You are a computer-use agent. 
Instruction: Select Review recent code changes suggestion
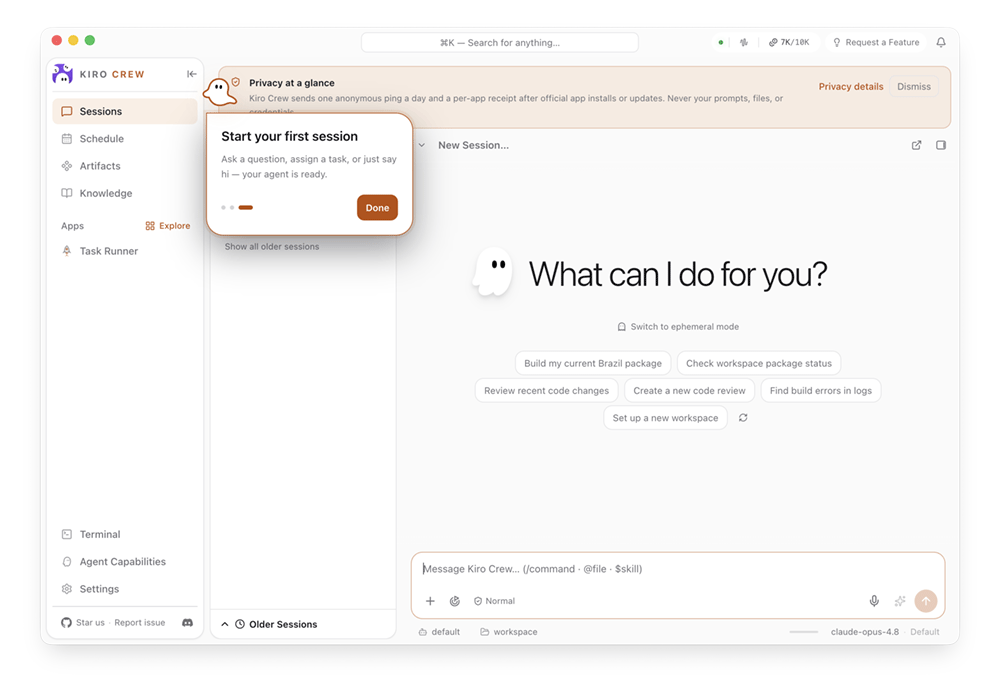[x=546, y=391]
